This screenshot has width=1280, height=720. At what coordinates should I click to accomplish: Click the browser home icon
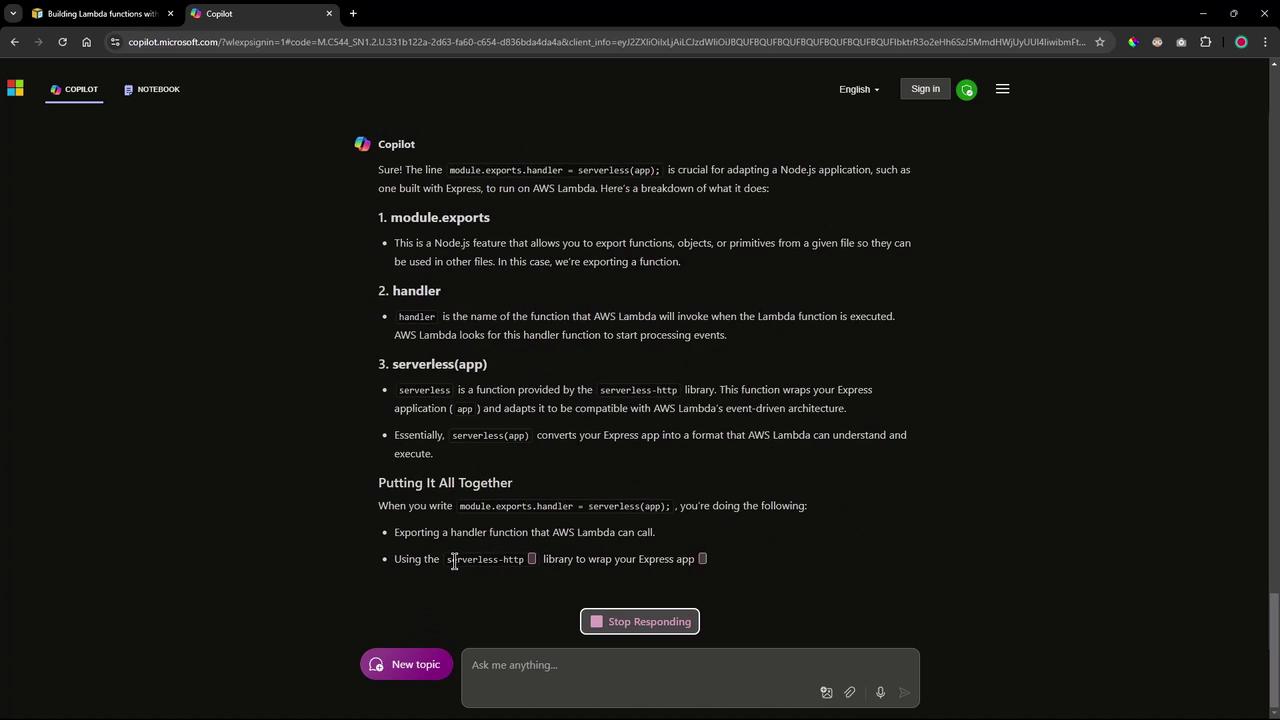tap(86, 42)
